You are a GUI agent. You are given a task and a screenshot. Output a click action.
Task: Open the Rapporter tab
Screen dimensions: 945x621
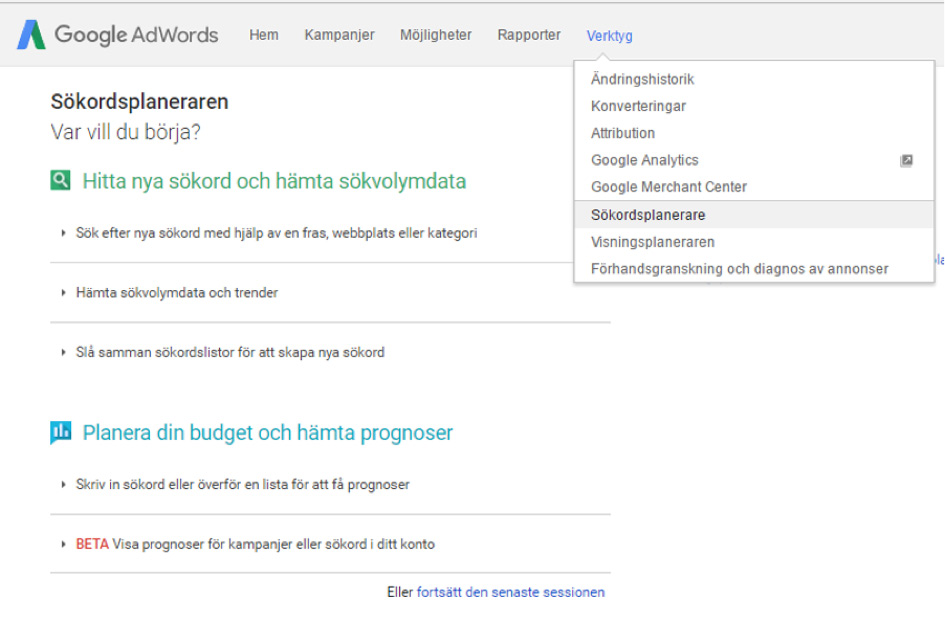click(529, 35)
